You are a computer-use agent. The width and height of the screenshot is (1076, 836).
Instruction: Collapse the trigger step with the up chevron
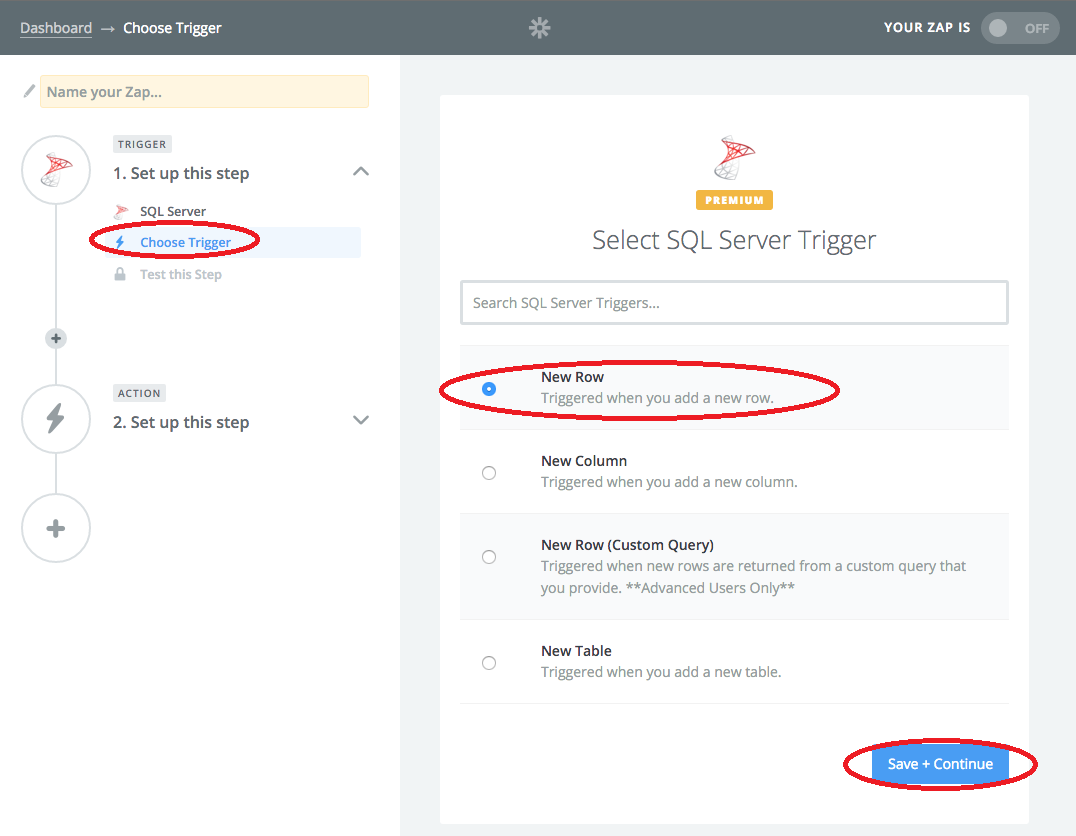pyautogui.click(x=361, y=172)
